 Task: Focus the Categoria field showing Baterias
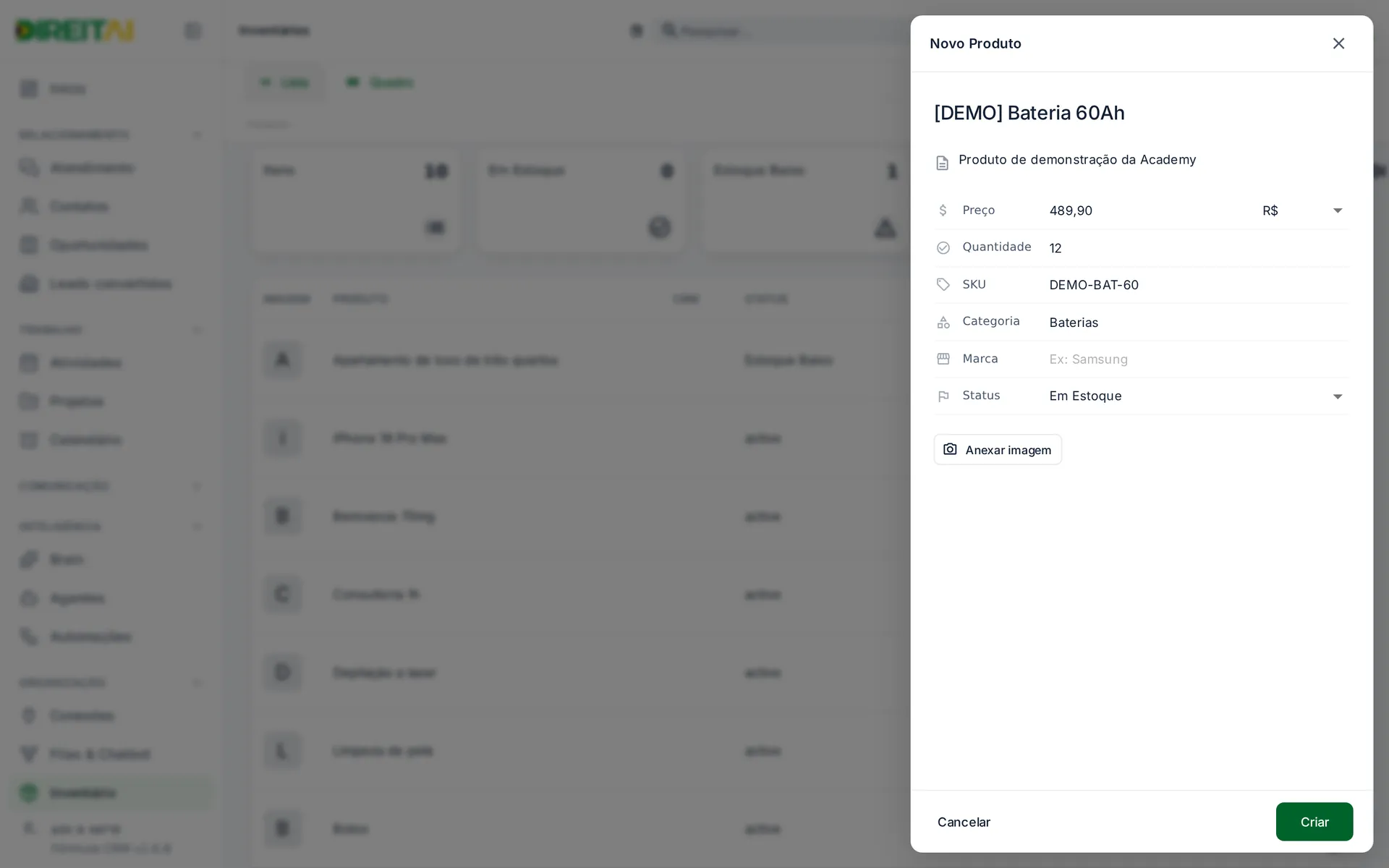(1198, 323)
